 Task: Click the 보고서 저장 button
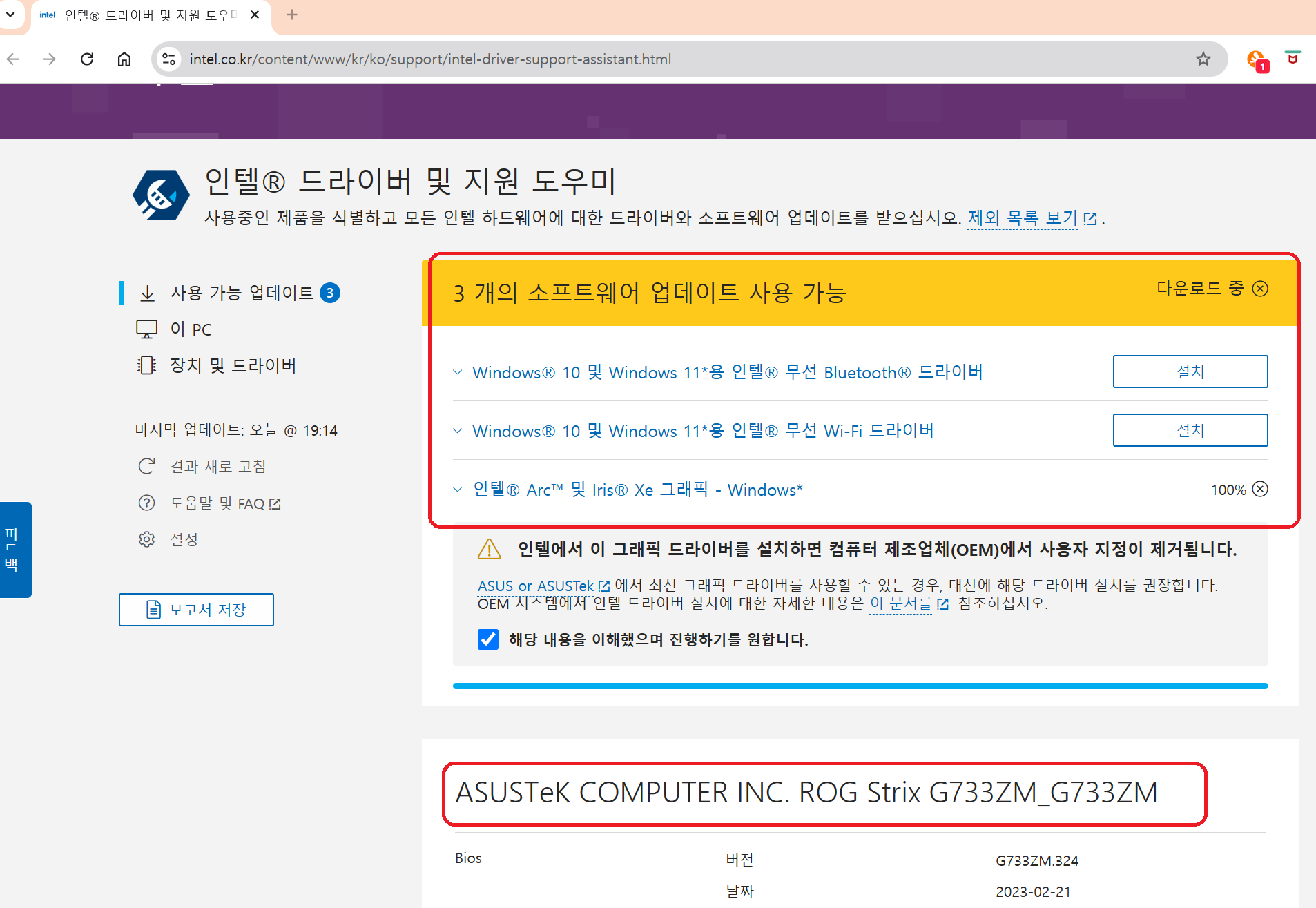pos(196,610)
